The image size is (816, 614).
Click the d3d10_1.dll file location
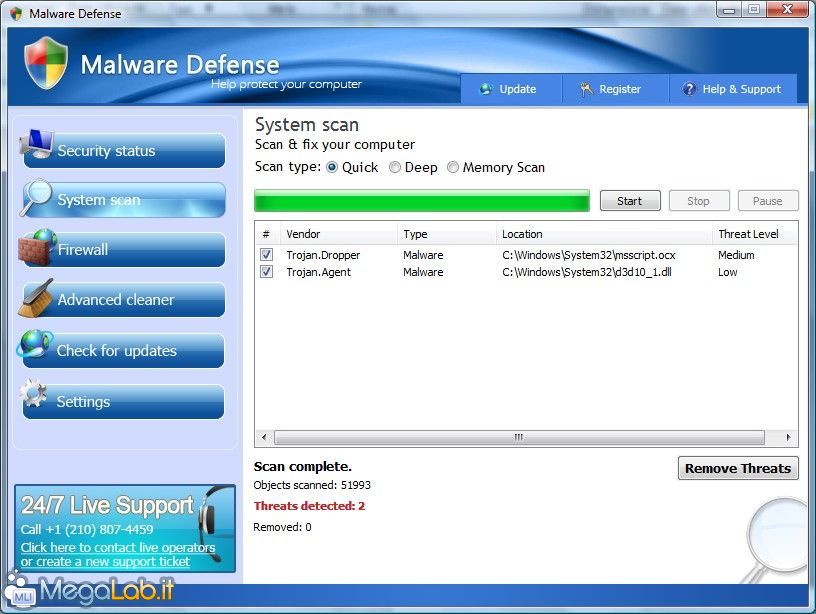[x=586, y=272]
